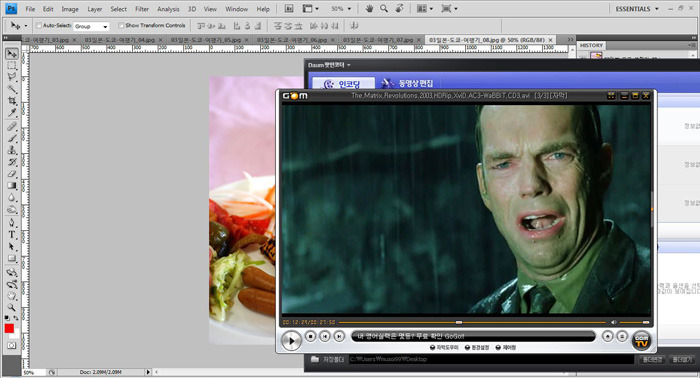Toggle Quick Mask mode at toolbar bottom
This screenshot has width=700, height=378.
(12, 345)
